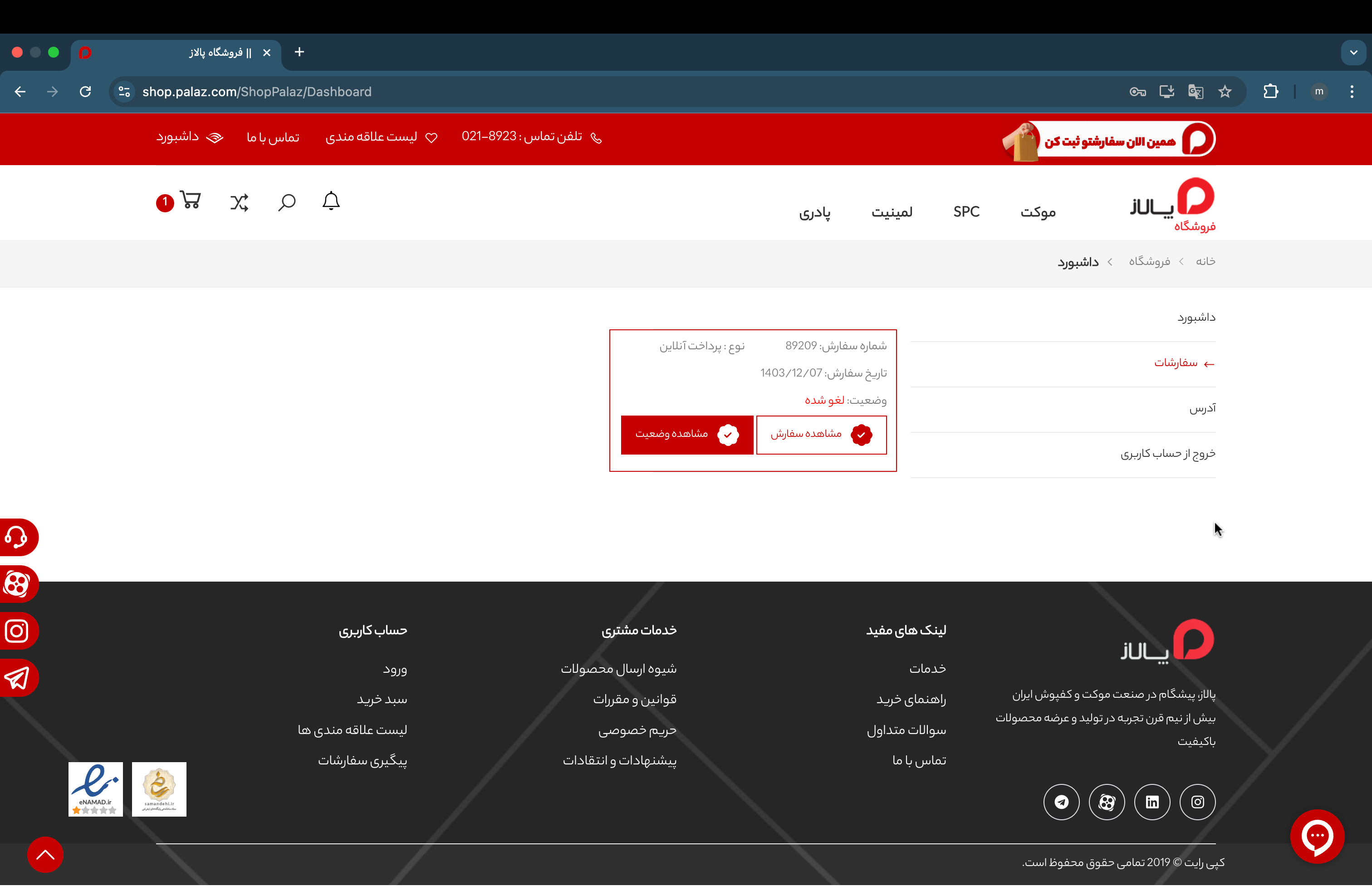The image size is (1372, 891).
Task: Open footer link شیوه ارسال محصولات
Action: click(x=618, y=669)
